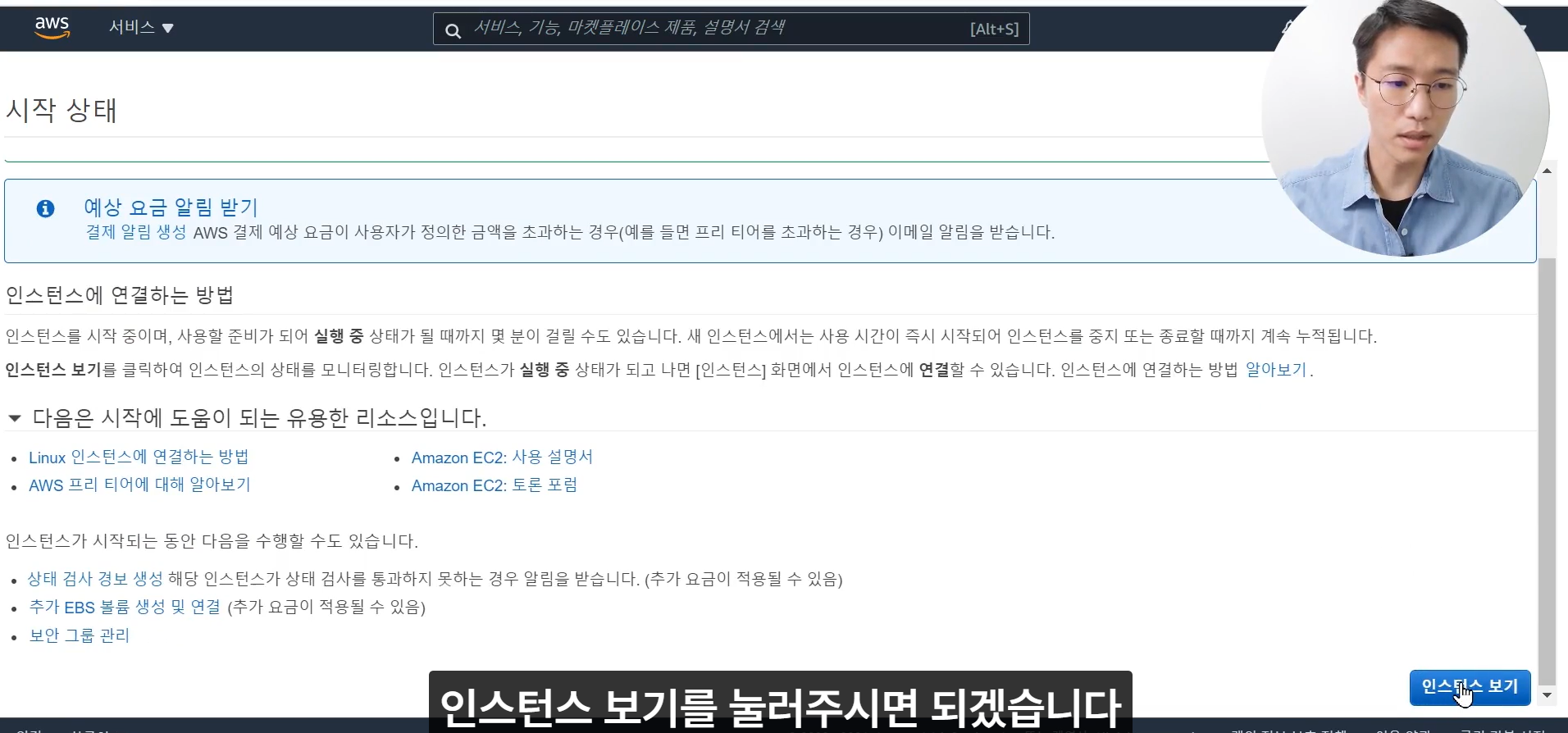Viewport: 1568px width, 733px height.
Task: Open the 결제 알림 생성 link
Action: click(136, 232)
